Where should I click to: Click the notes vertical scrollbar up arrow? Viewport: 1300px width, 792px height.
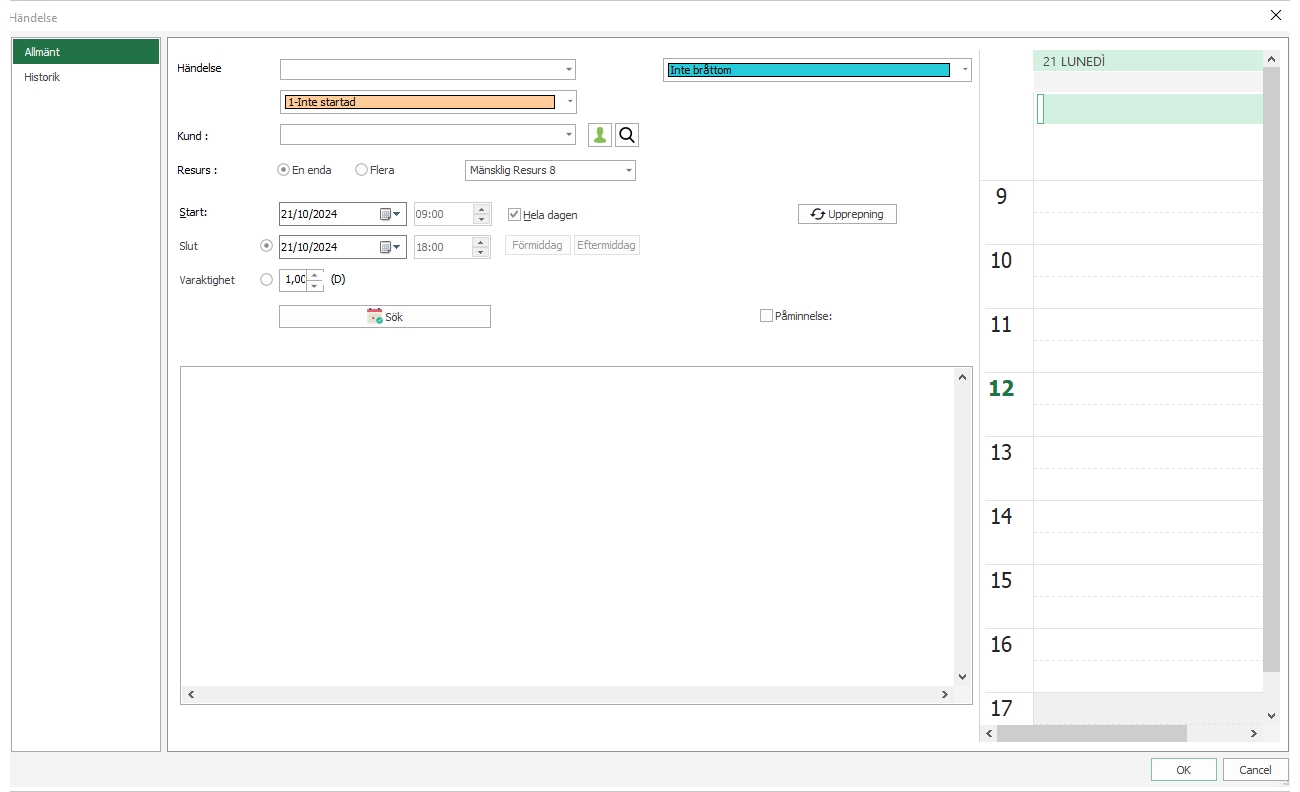point(963,377)
